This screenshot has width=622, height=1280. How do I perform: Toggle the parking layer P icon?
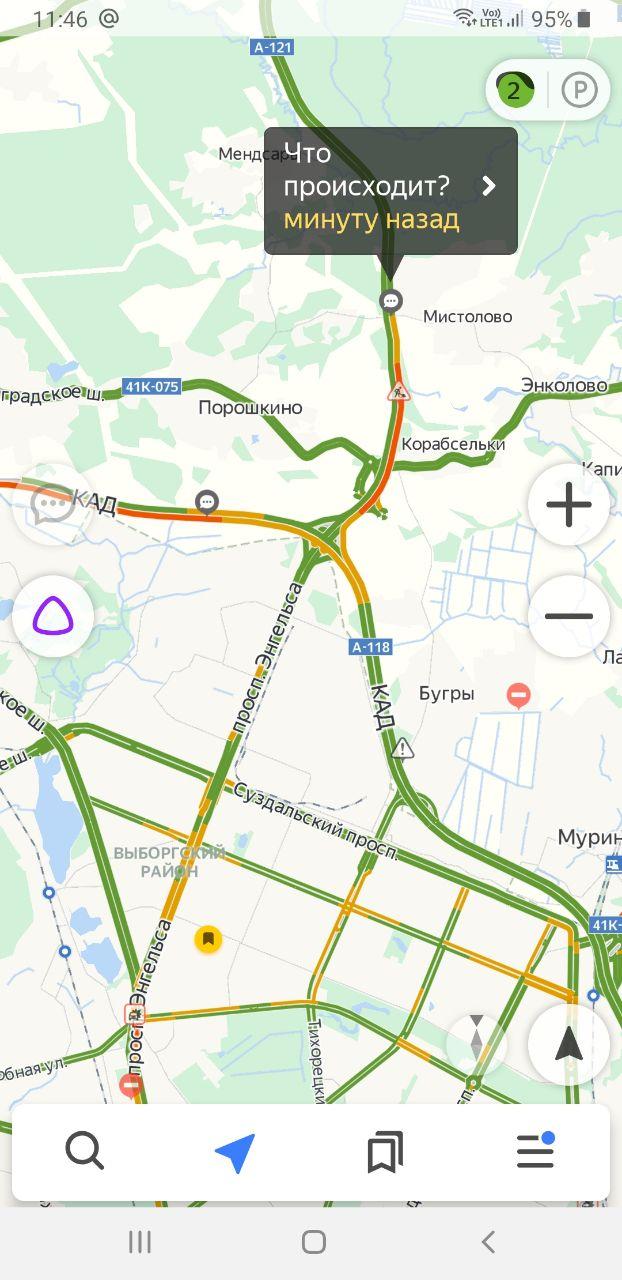click(x=579, y=91)
